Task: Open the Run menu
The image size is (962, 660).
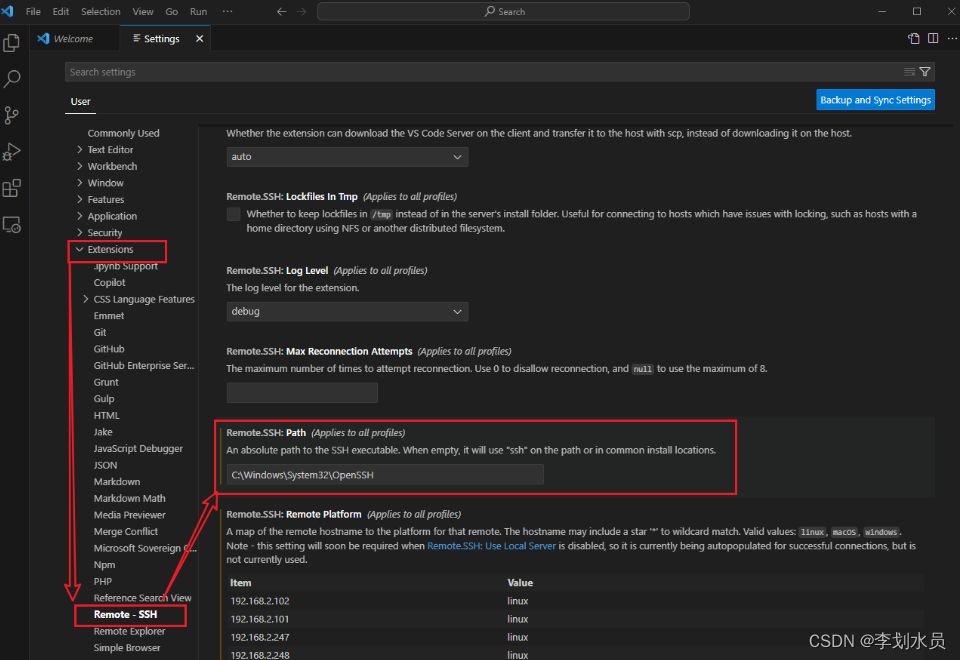Action: coord(198,11)
